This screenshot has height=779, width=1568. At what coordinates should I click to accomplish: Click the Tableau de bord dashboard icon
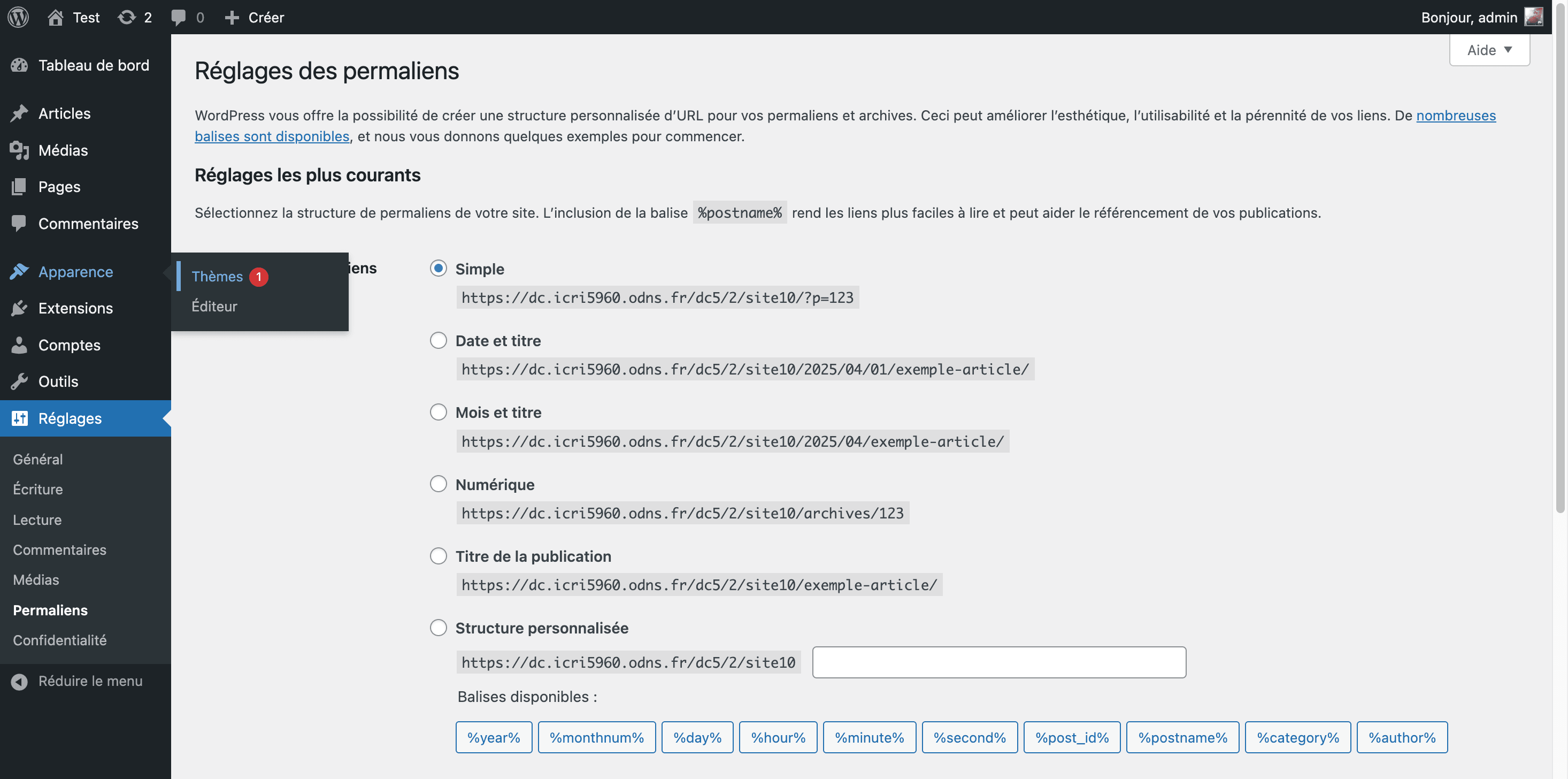coord(19,65)
